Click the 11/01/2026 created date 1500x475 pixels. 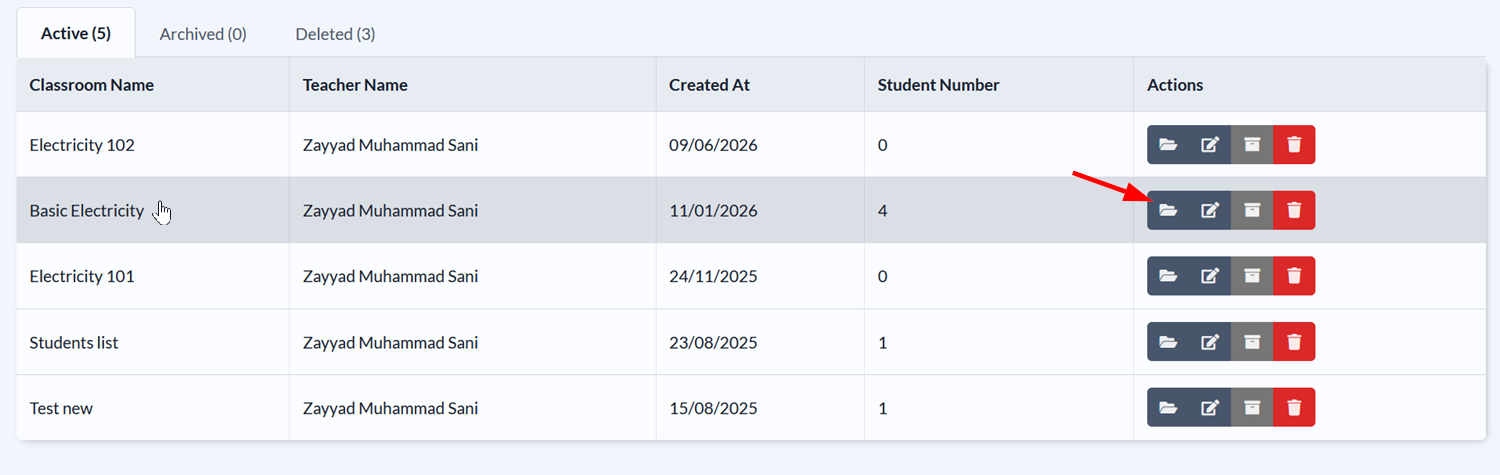click(713, 211)
